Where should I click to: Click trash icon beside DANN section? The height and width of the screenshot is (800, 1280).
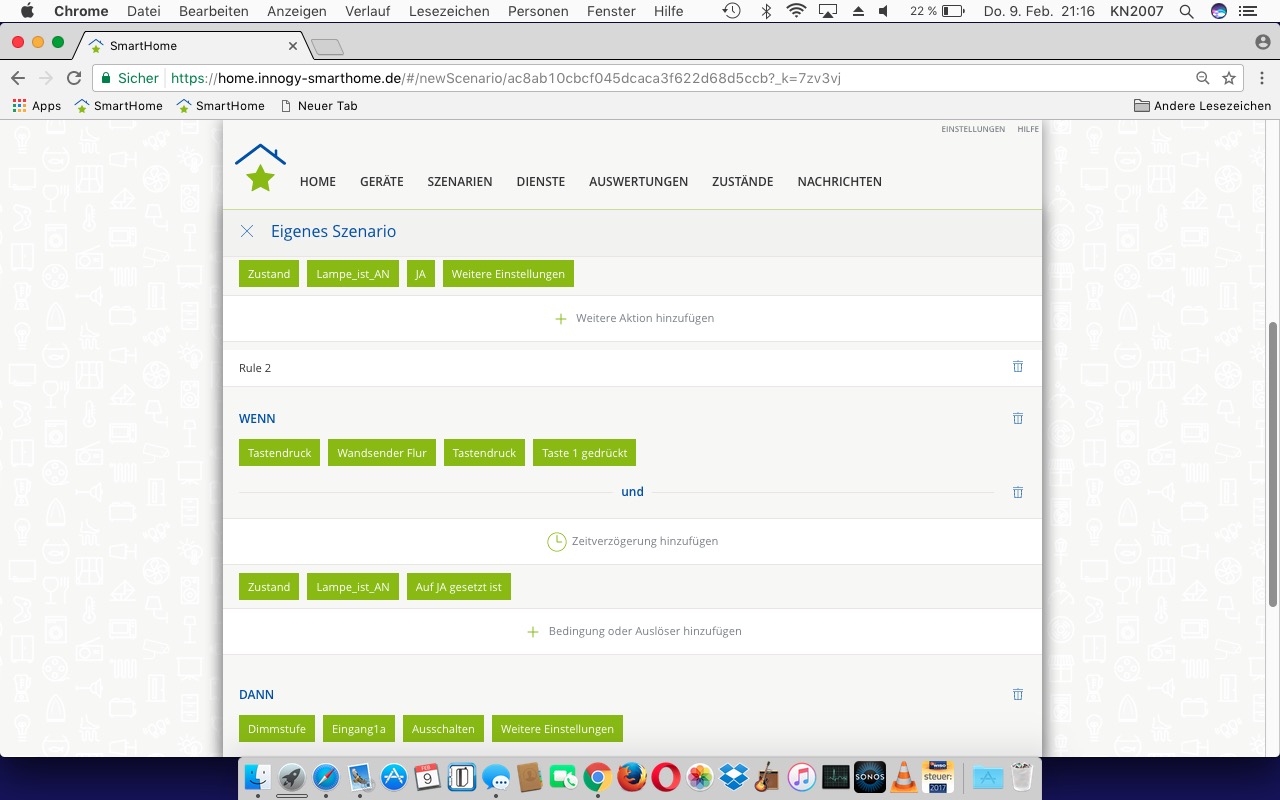[1018, 694]
